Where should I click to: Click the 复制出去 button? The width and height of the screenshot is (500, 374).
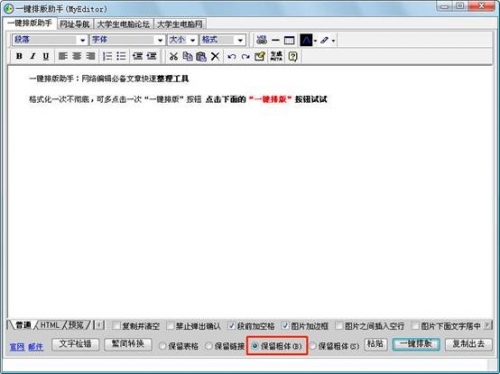(468, 344)
